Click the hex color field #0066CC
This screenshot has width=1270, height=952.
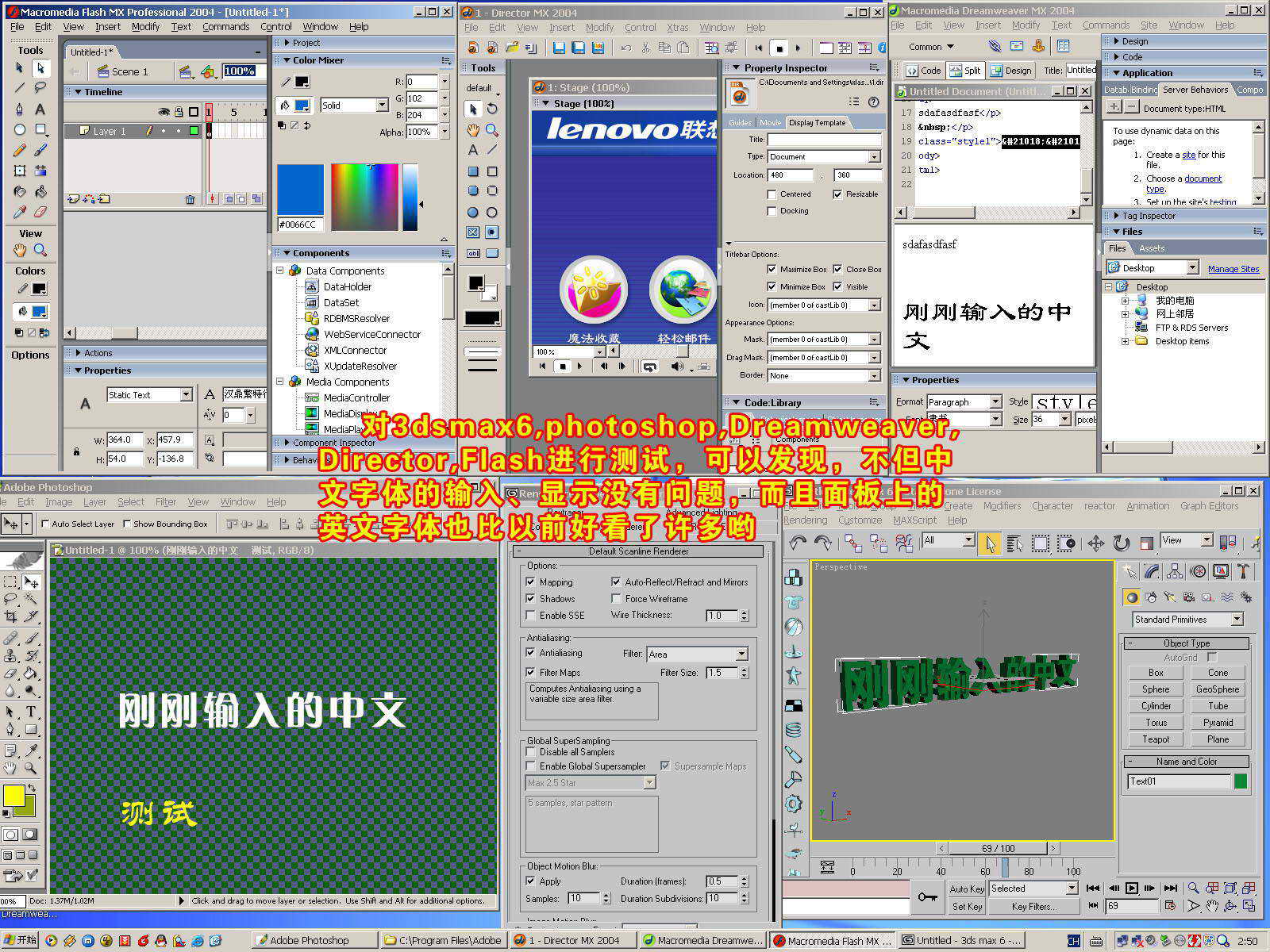(x=300, y=225)
